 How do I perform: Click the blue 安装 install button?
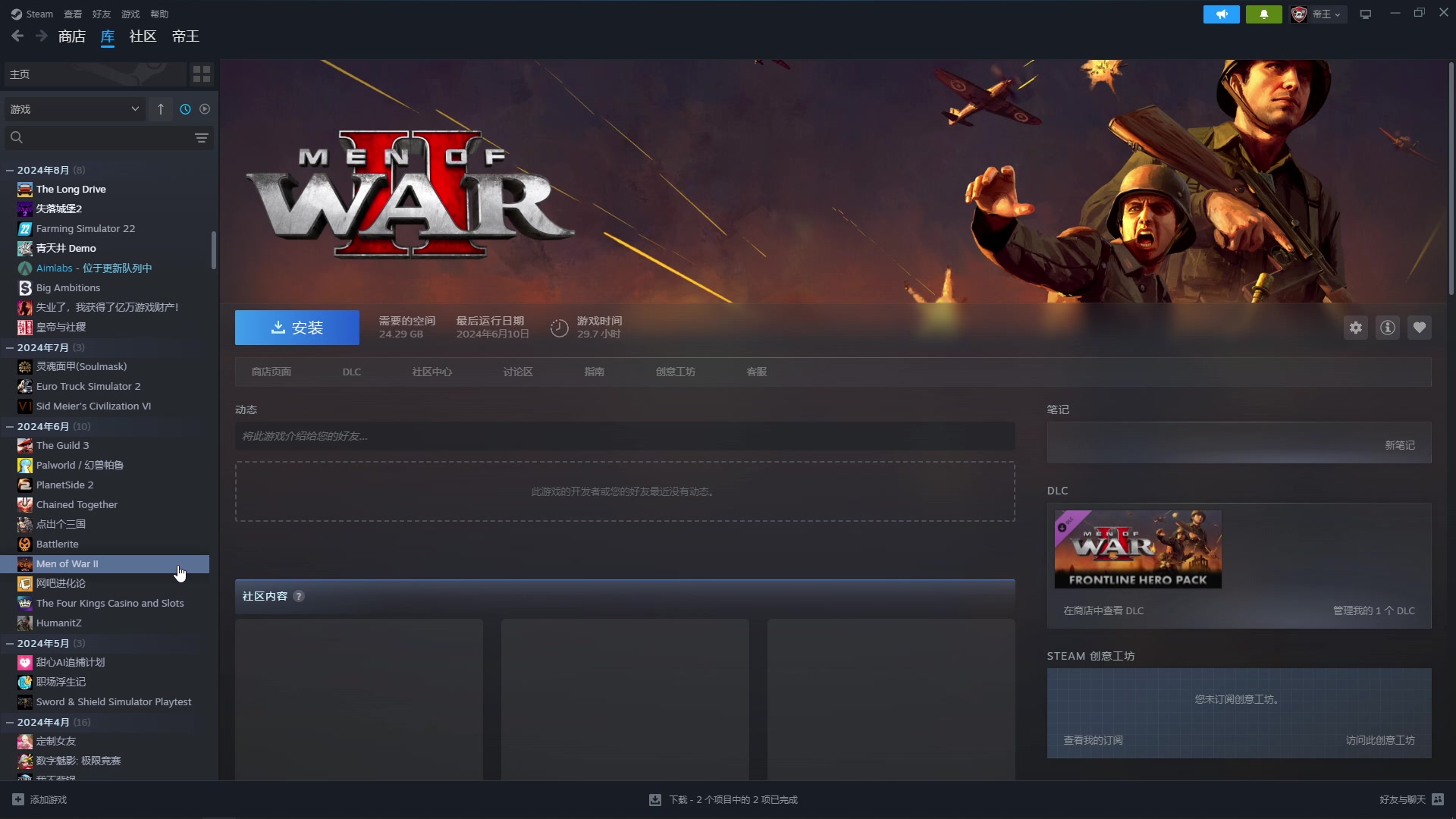pyautogui.click(x=297, y=328)
